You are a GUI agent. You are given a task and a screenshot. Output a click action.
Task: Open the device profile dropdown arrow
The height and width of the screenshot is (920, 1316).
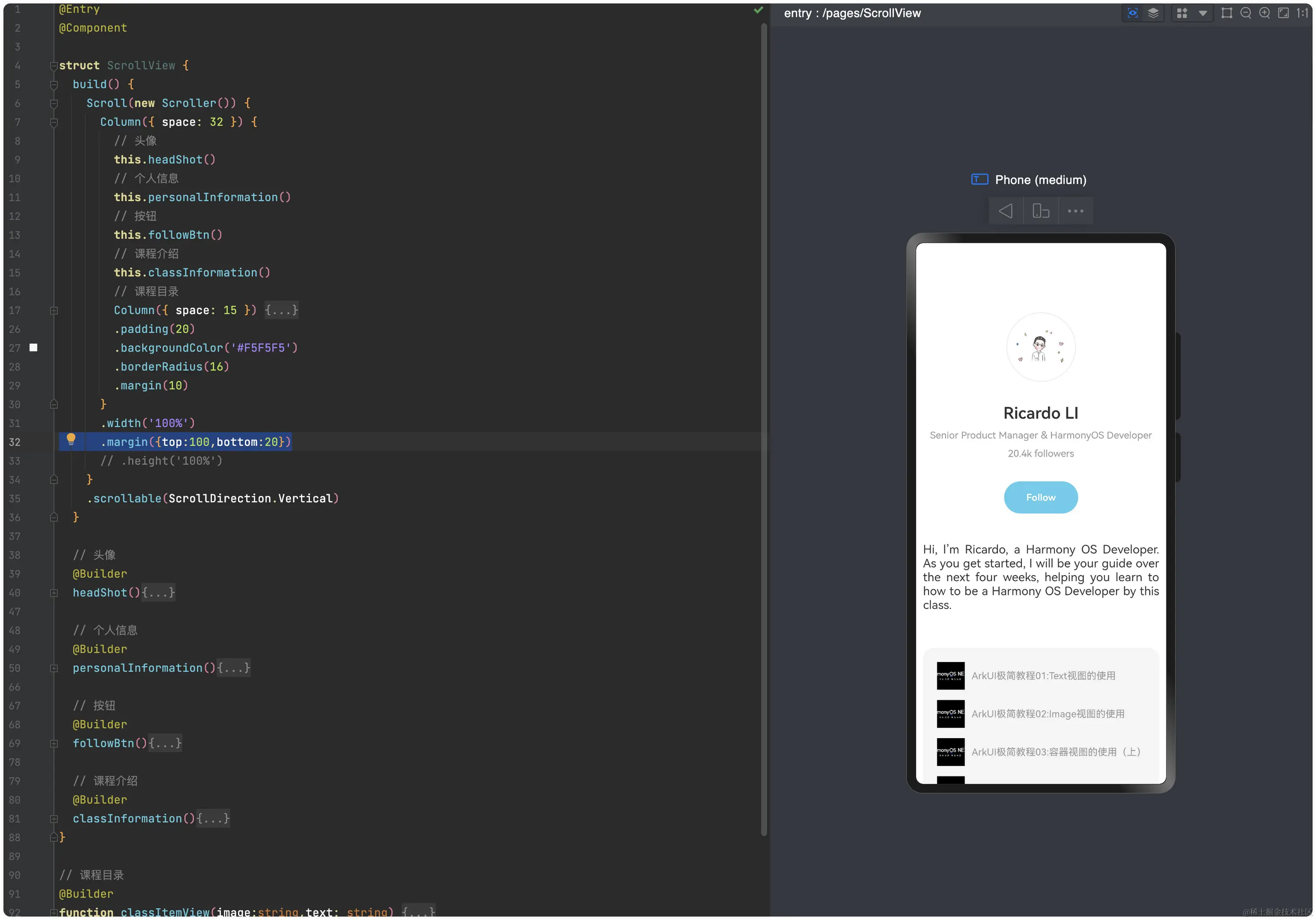click(x=1202, y=13)
